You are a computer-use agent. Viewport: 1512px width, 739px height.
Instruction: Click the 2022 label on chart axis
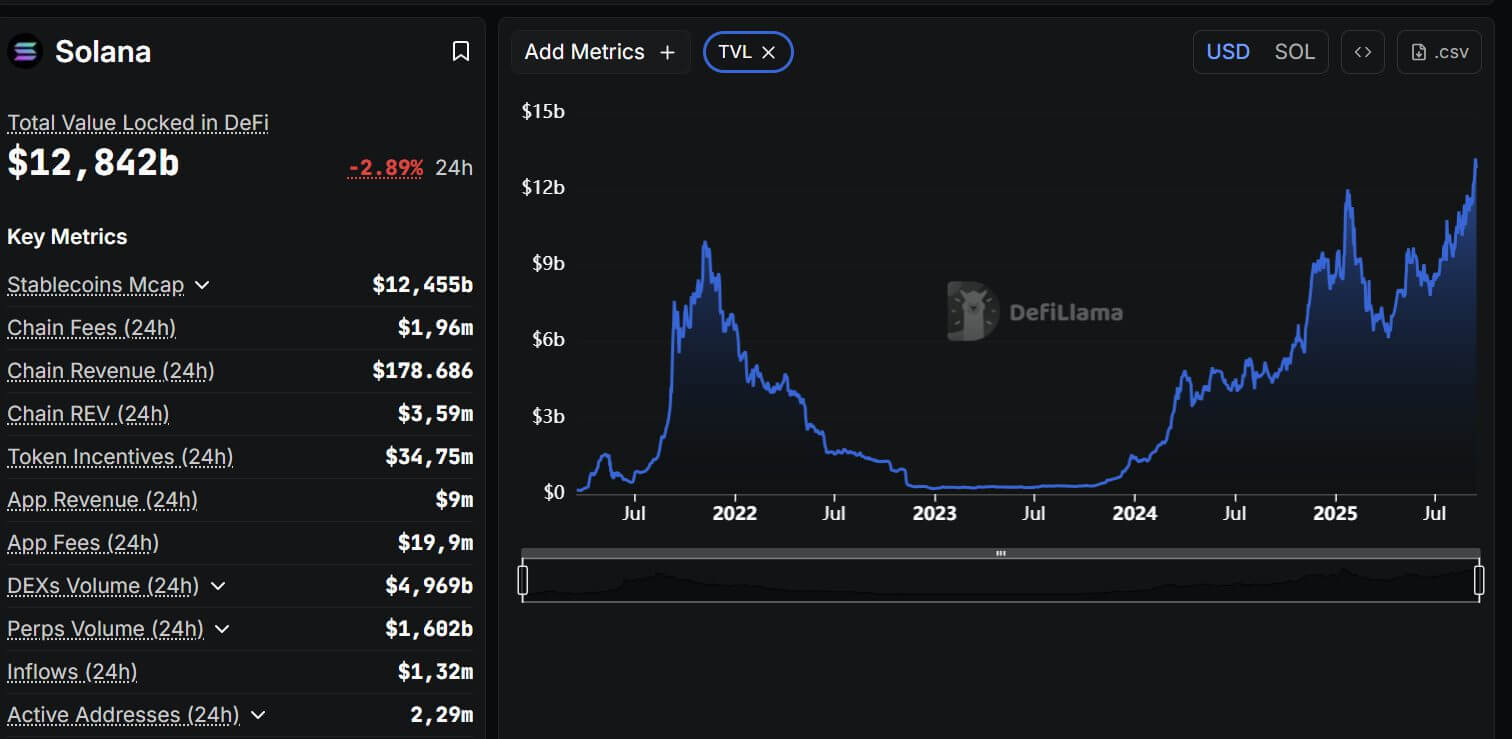[x=735, y=514]
